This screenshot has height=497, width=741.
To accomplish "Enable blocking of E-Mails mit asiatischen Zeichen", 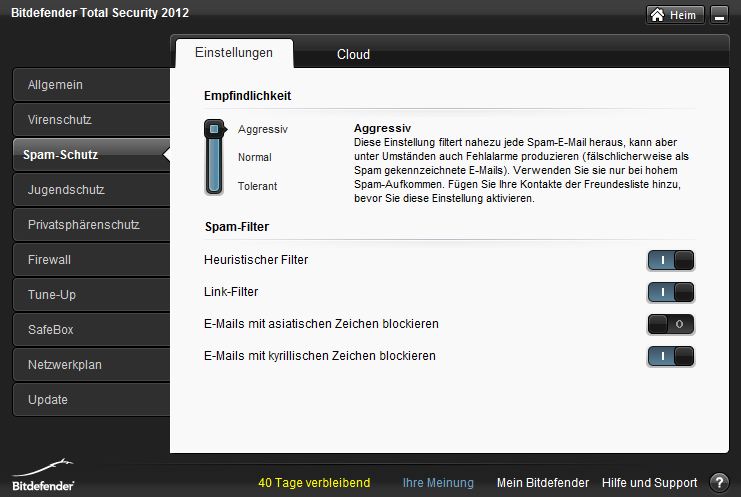I will tap(671, 325).
